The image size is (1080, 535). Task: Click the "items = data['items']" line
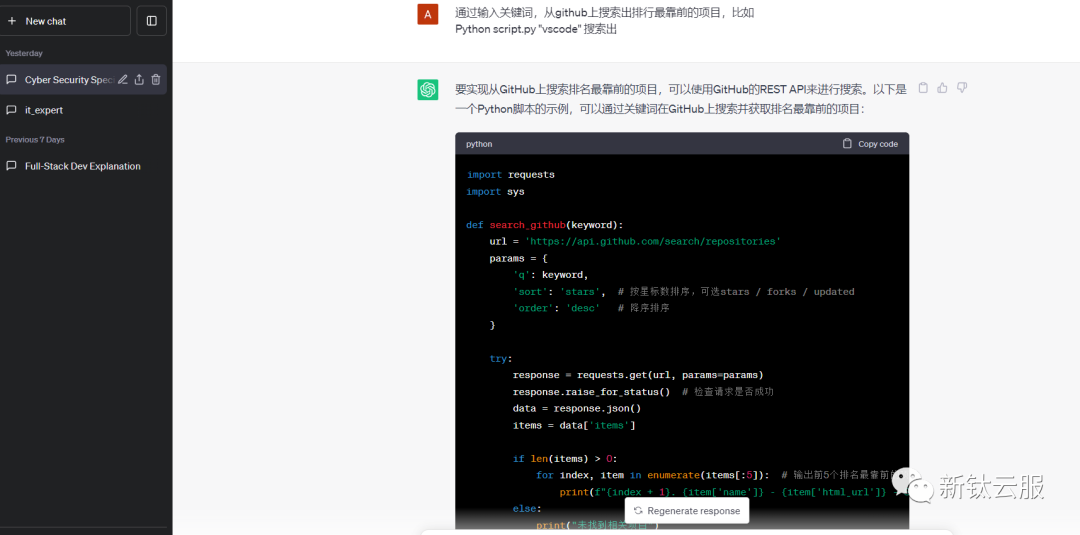click(574, 426)
